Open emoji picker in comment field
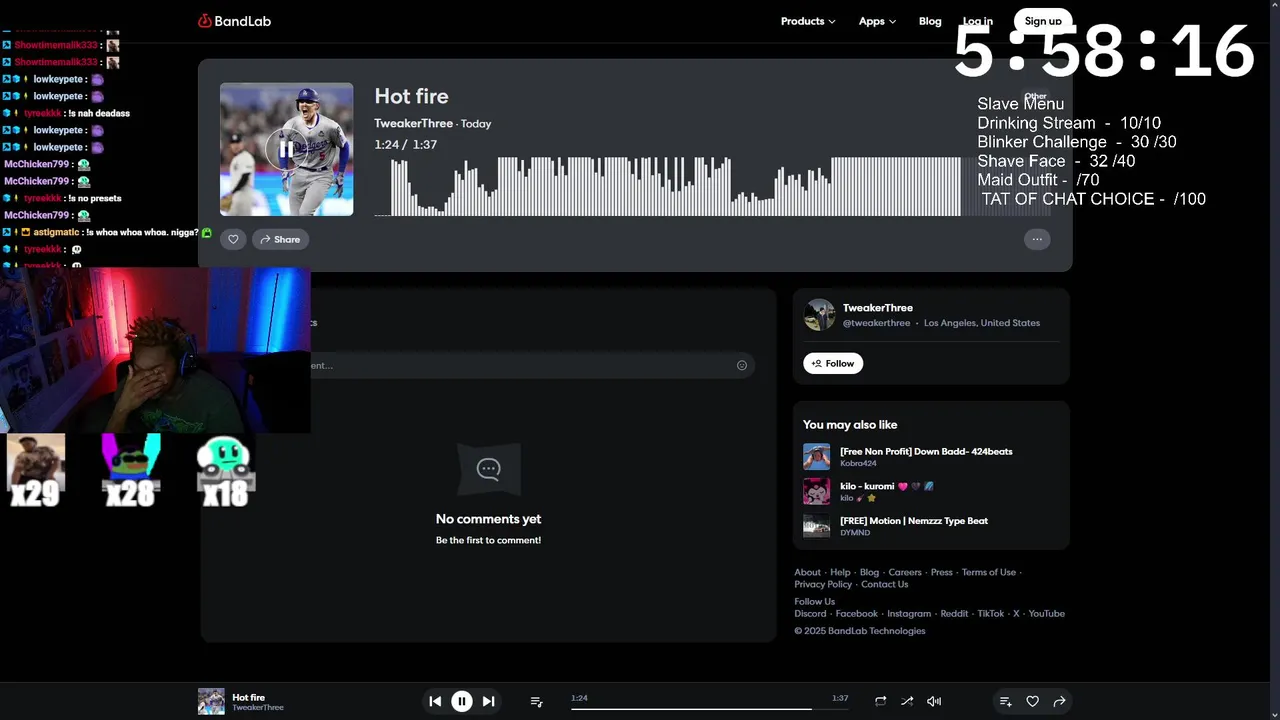 [742, 365]
